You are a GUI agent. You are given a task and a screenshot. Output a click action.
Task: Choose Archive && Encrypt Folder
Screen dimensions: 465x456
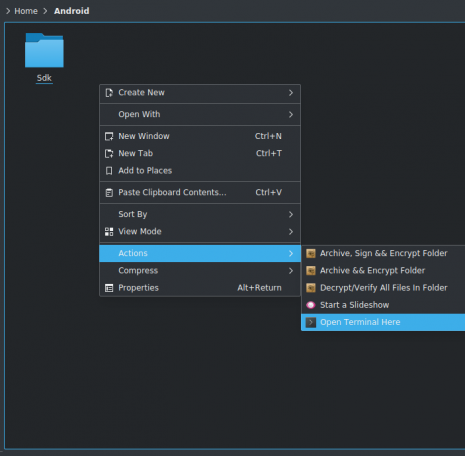coord(383,271)
